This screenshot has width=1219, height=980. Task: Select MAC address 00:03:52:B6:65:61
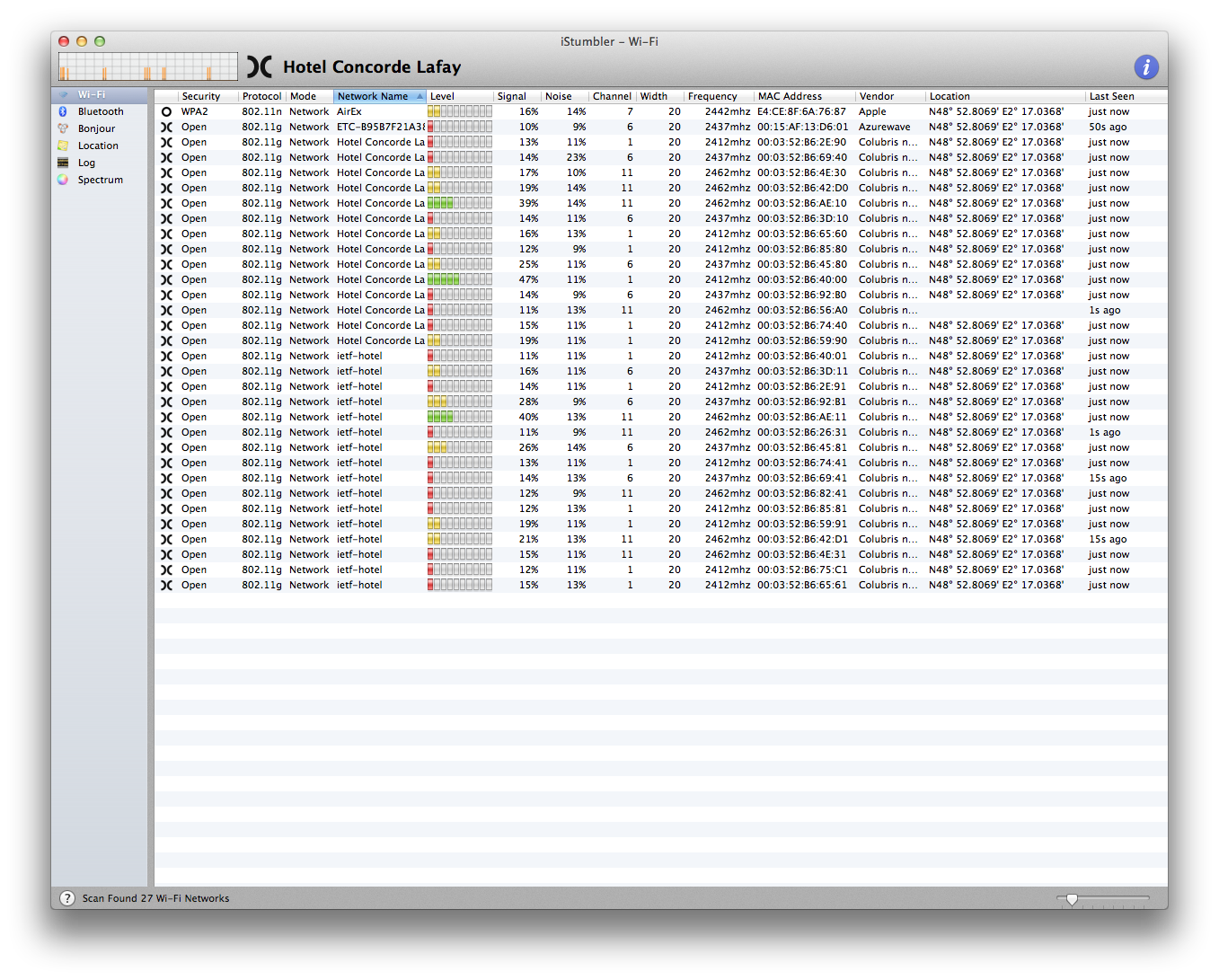coord(801,585)
